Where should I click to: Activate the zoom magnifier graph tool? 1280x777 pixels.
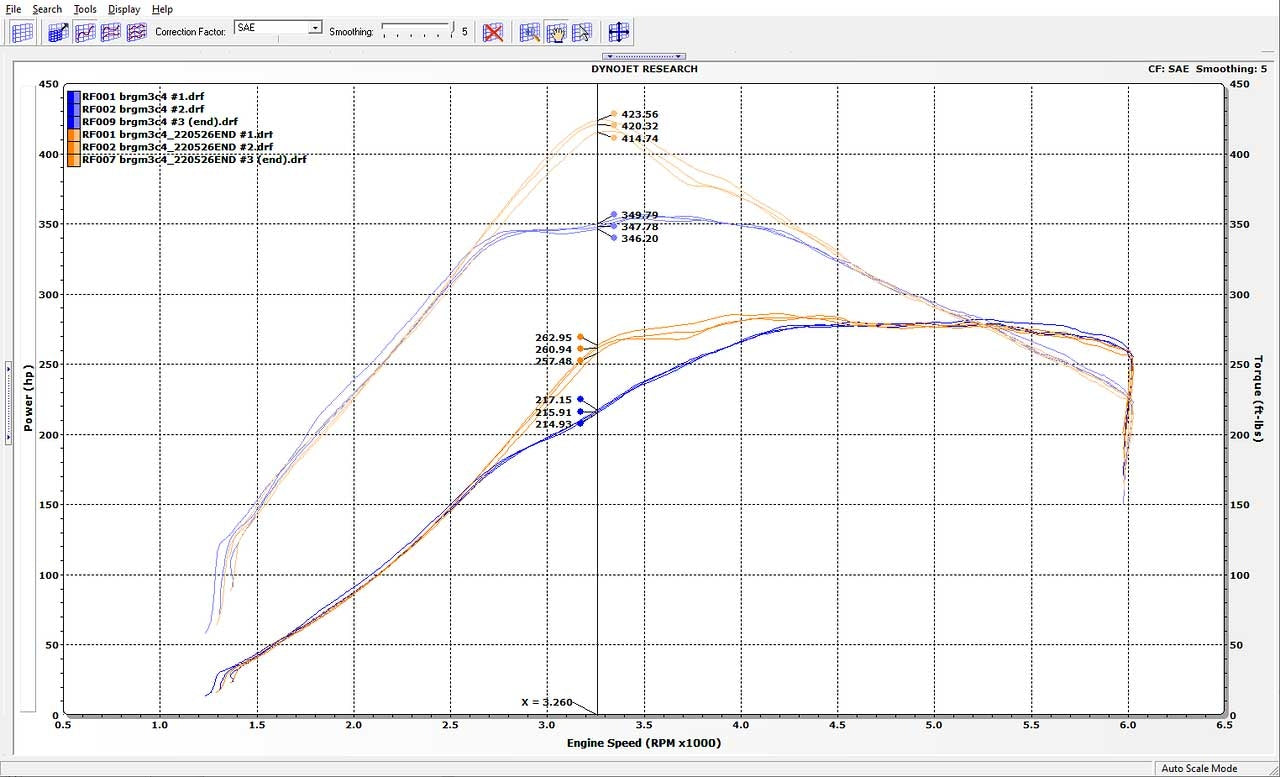(x=530, y=32)
